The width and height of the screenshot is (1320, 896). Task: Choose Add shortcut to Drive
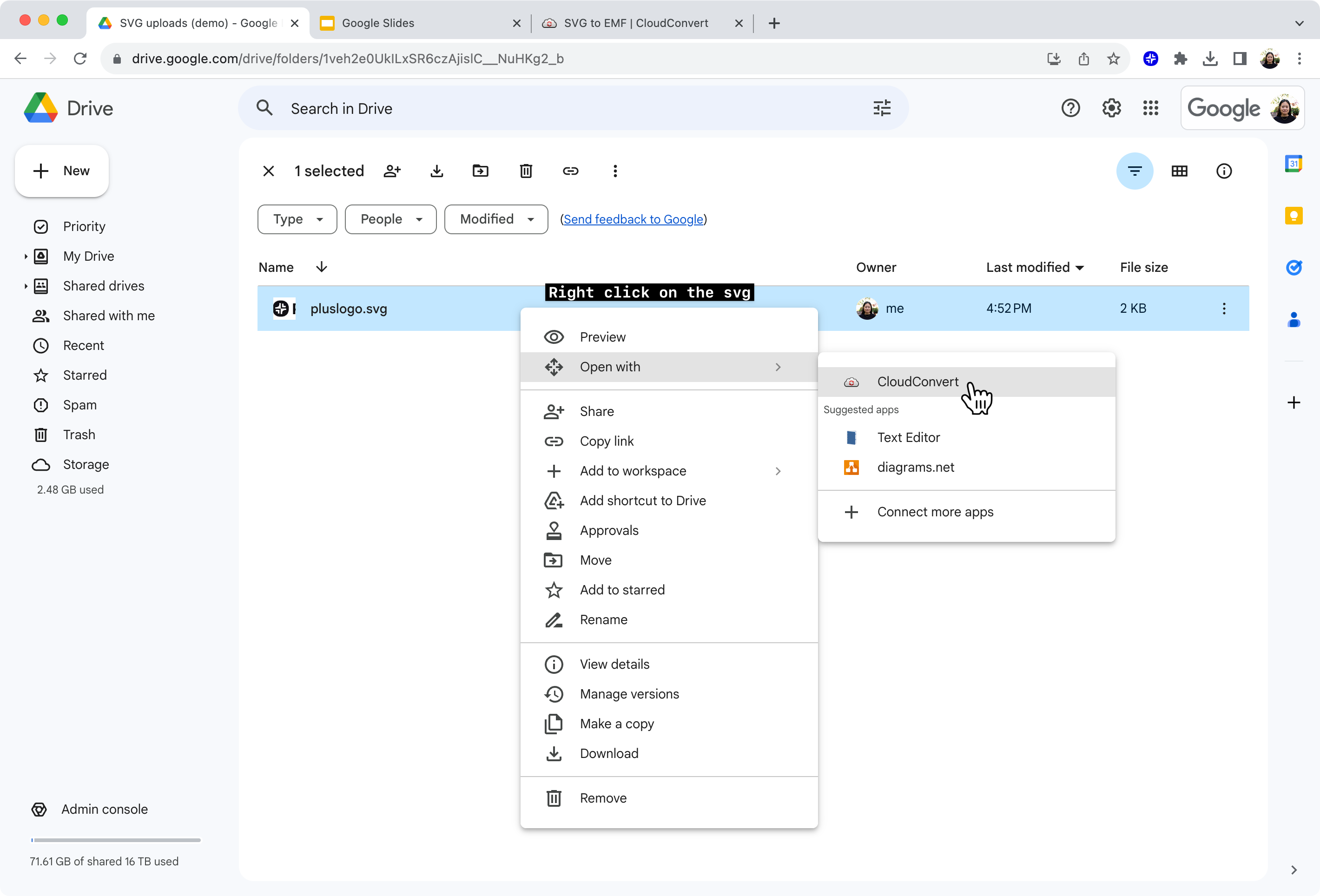point(668,500)
